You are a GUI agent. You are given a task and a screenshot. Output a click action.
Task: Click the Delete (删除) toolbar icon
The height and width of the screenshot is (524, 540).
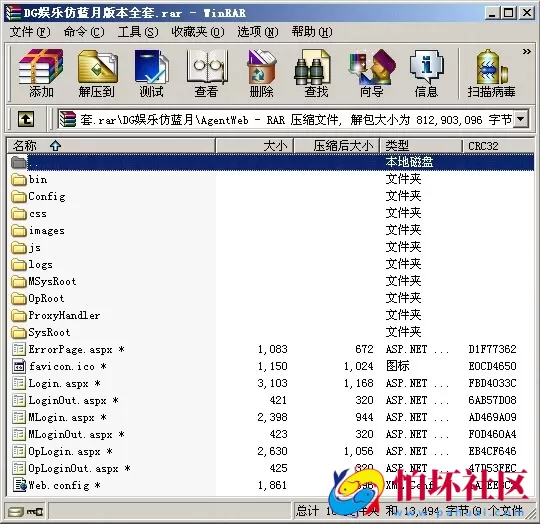coord(262,73)
